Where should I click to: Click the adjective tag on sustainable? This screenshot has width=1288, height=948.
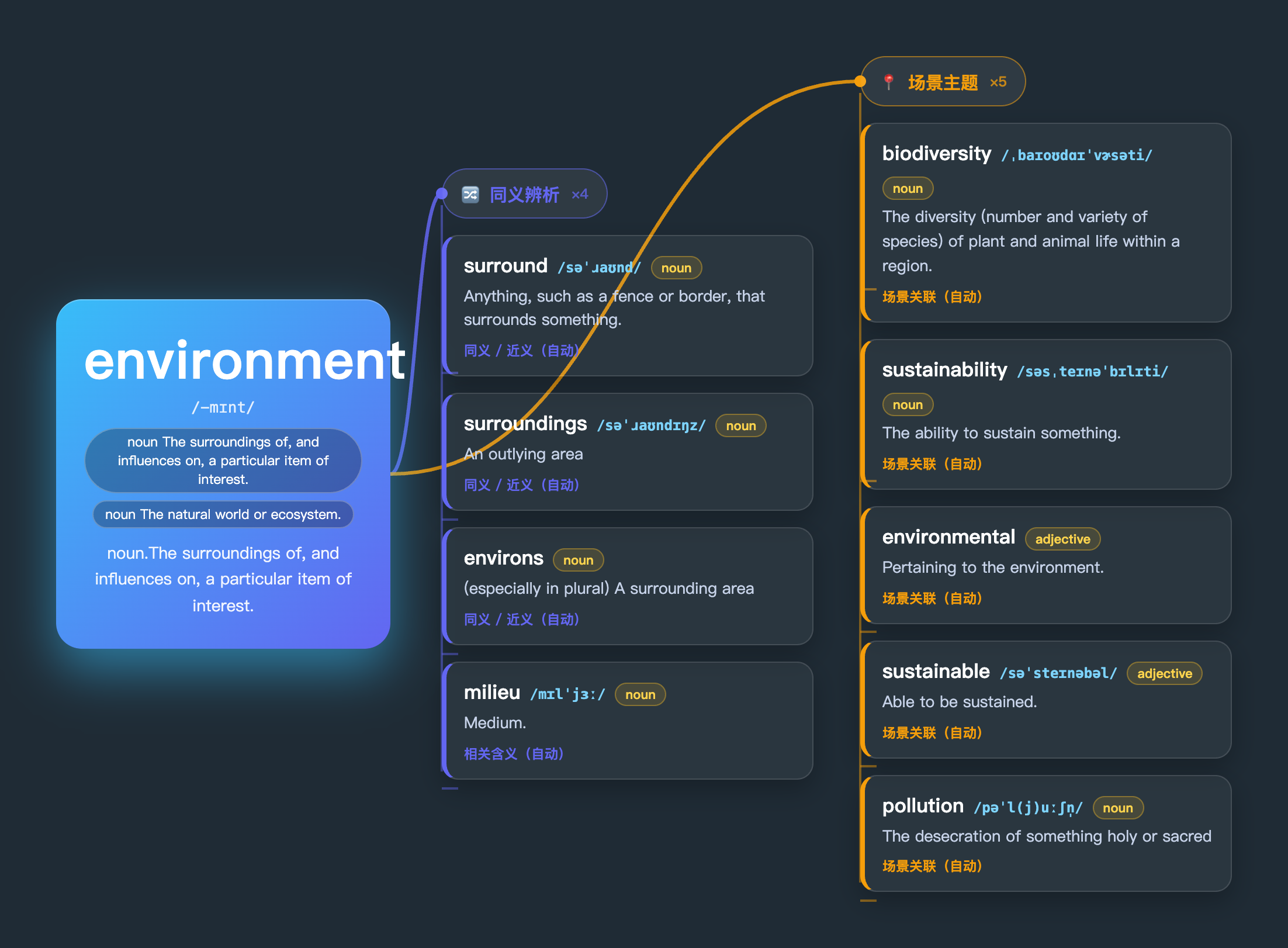point(1164,673)
